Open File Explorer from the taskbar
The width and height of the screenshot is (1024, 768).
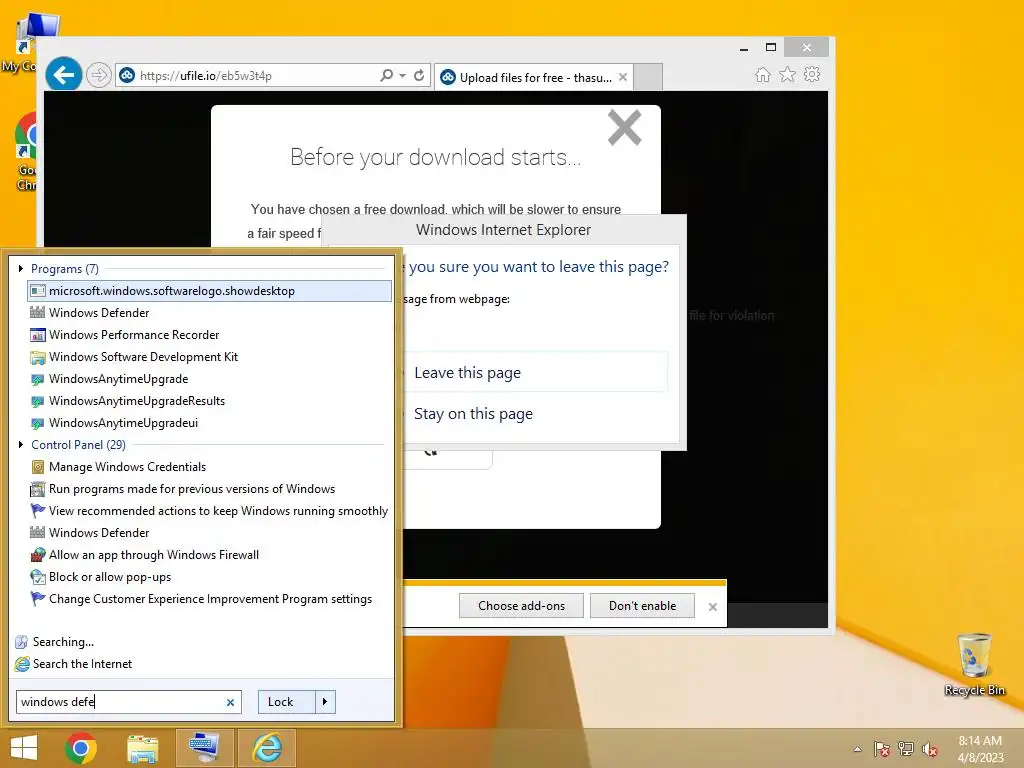click(142, 748)
